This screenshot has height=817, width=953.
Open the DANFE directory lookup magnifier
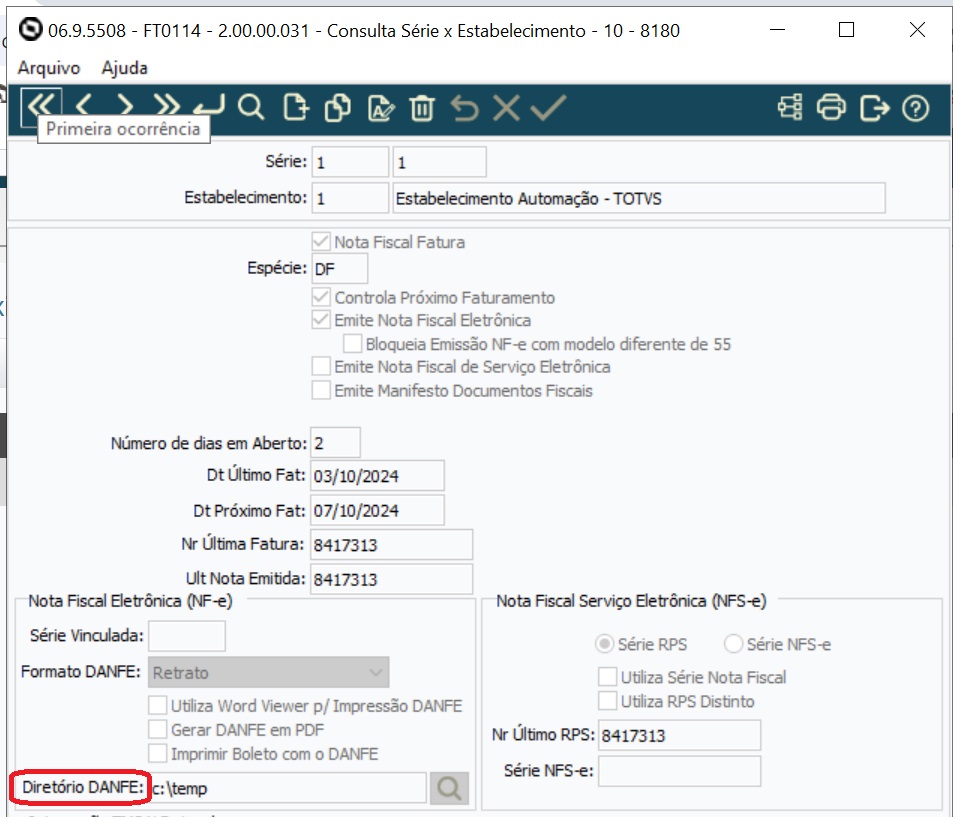(449, 788)
